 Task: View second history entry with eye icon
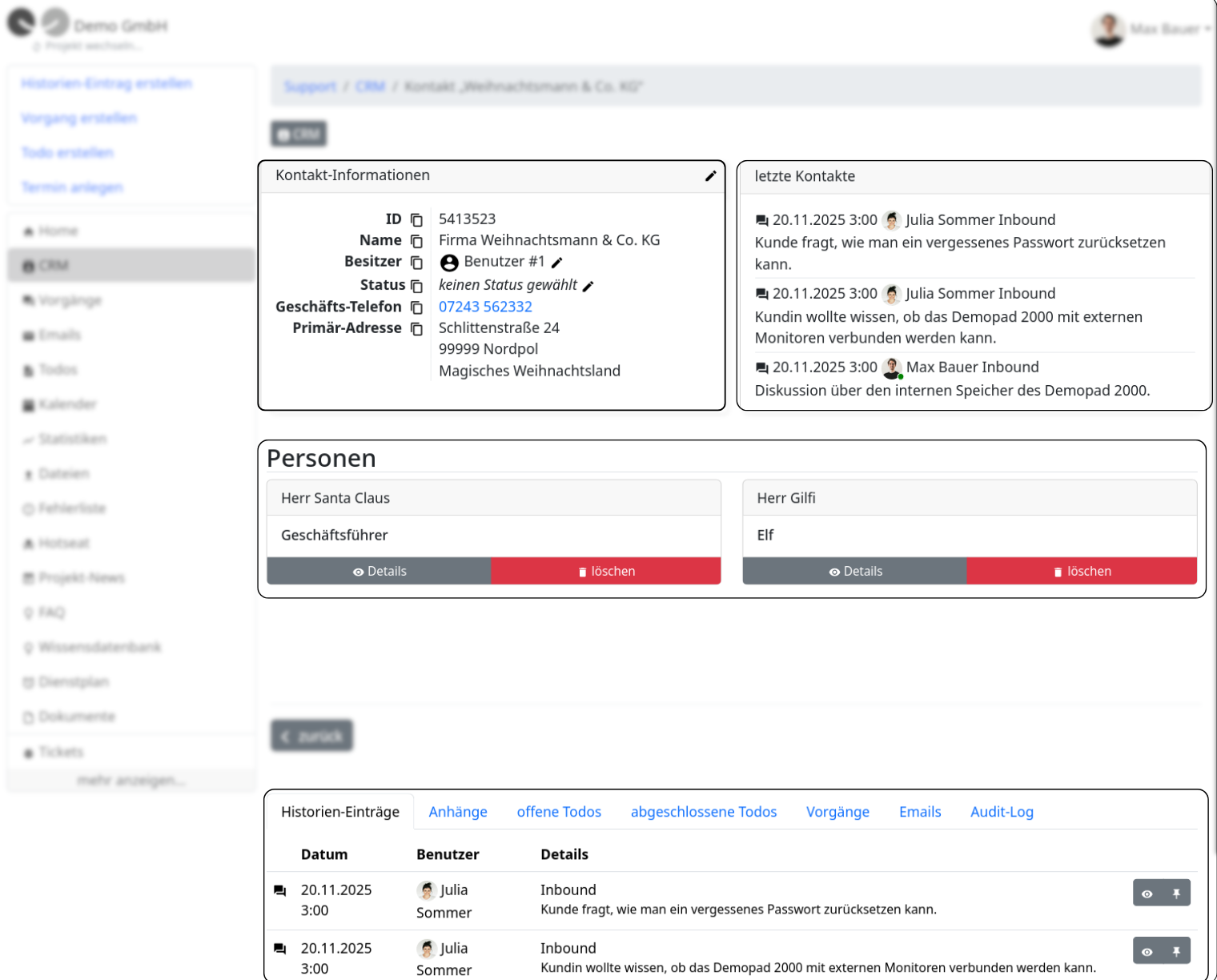(1147, 951)
